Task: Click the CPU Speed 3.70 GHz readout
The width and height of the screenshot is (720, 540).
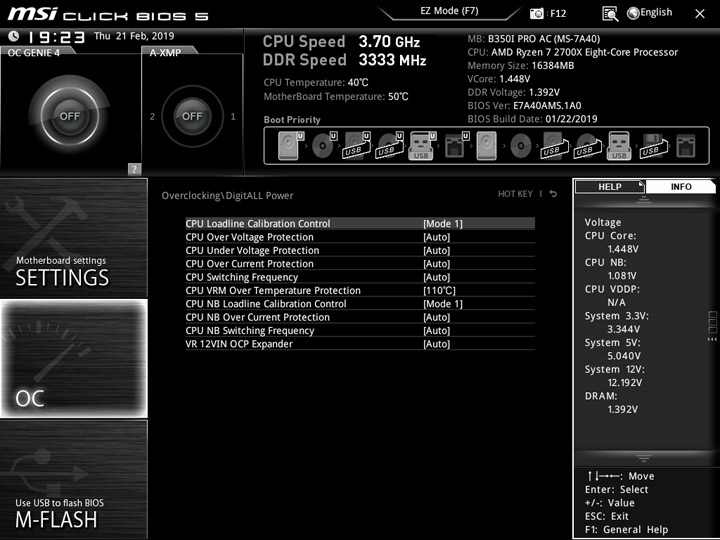Action: (x=341, y=42)
